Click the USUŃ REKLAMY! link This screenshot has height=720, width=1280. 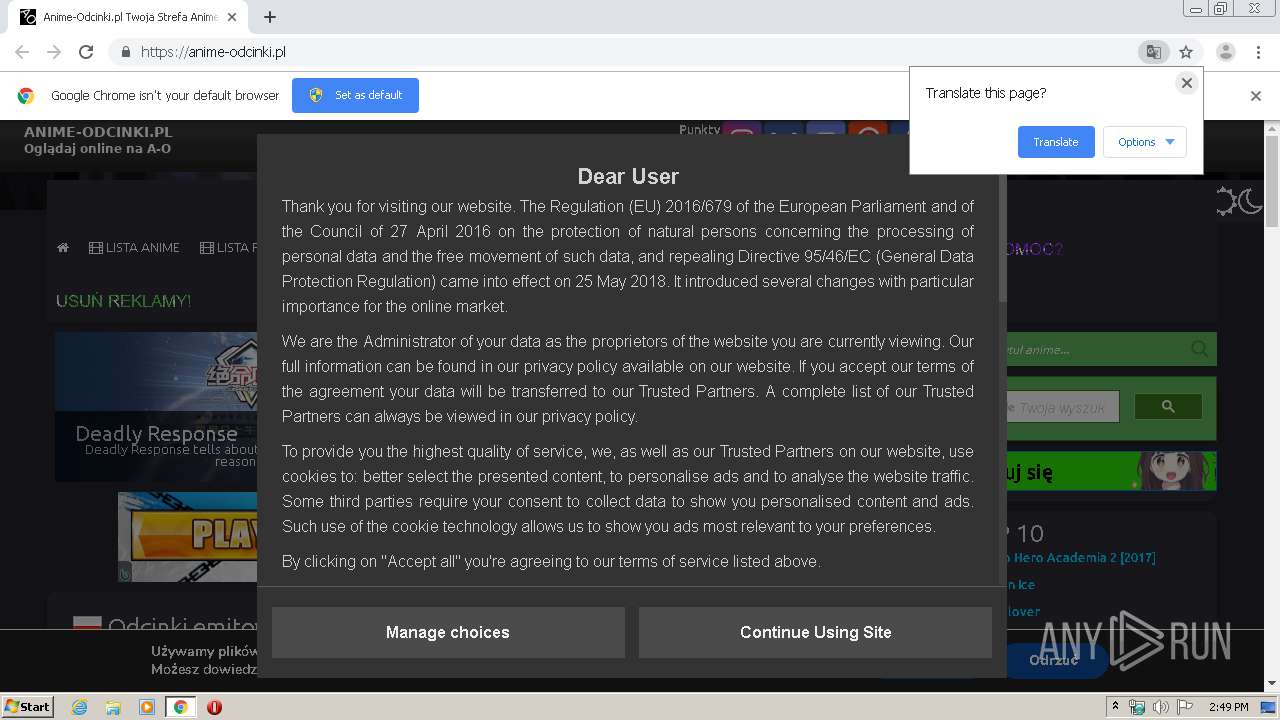pyautogui.click(x=123, y=301)
